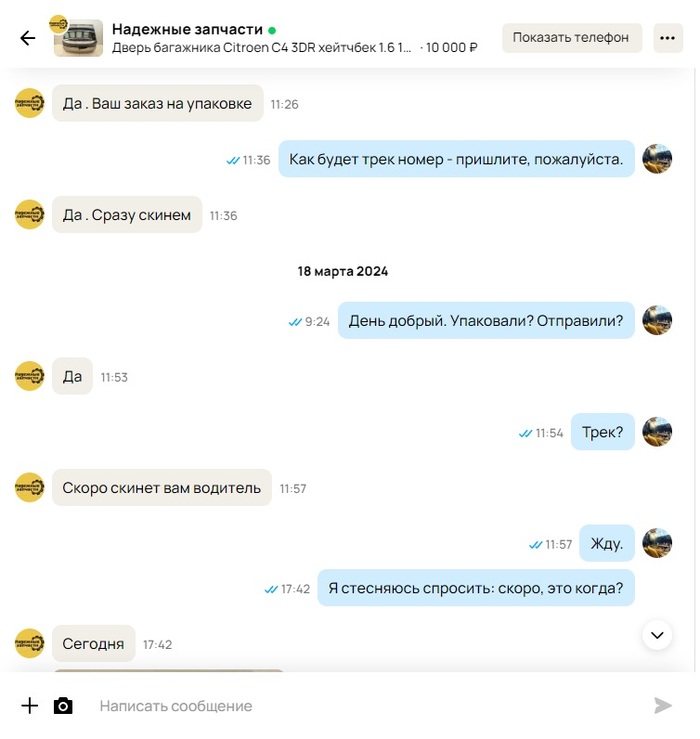This screenshot has height=739, width=700.
Task: Open the three-dots more options menu
Action: coord(667,38)
